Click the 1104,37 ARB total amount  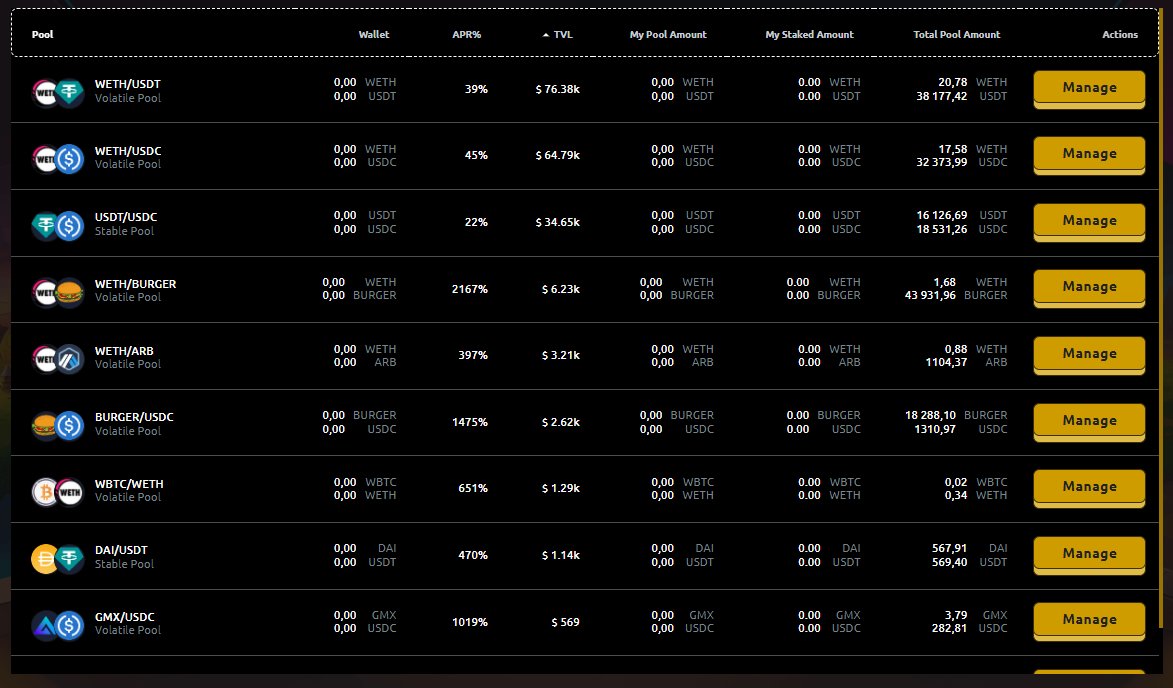pos(966,362)
